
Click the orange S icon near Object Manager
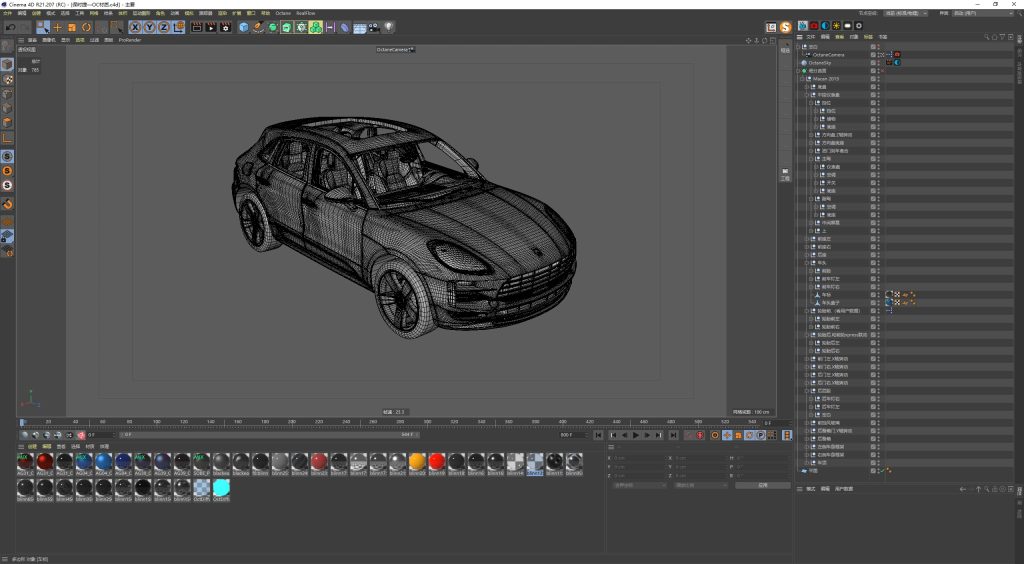coord(785,27)
